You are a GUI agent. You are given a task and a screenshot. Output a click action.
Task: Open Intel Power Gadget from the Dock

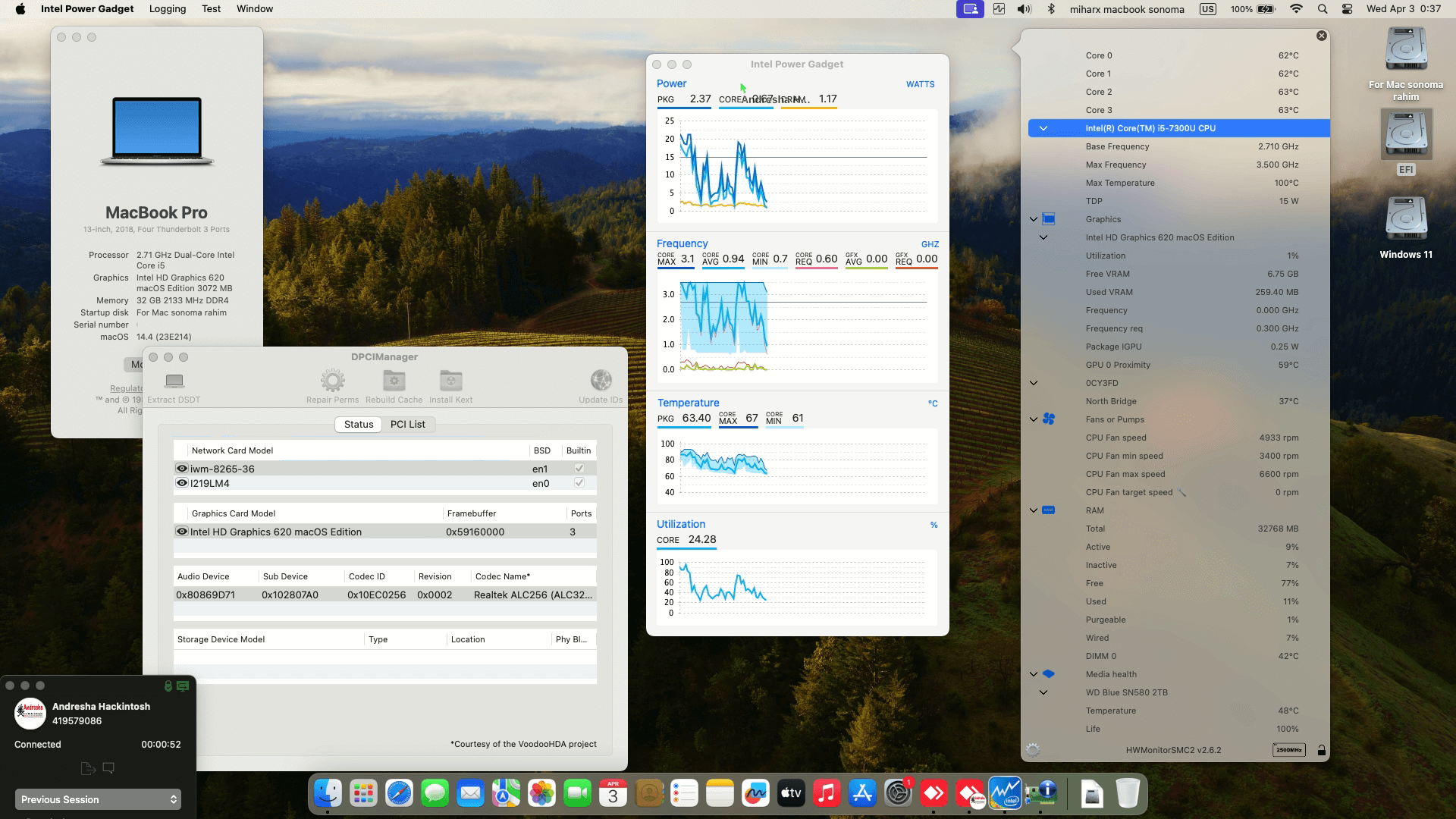click(x=1006, y=793)
